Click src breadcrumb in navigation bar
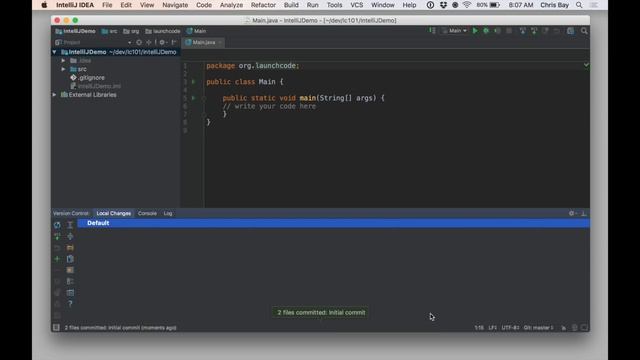 pyautogui.click(x=109, y=31)
